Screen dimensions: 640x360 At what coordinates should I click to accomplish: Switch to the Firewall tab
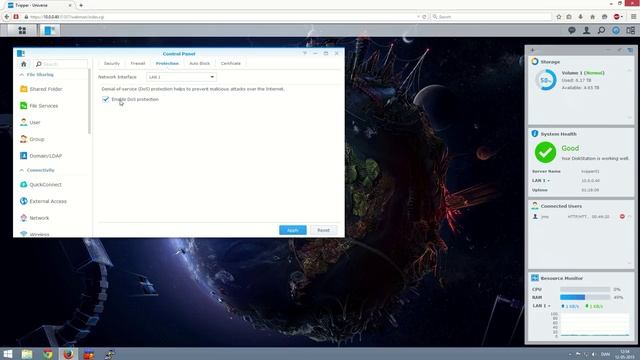tap(138, 64)
